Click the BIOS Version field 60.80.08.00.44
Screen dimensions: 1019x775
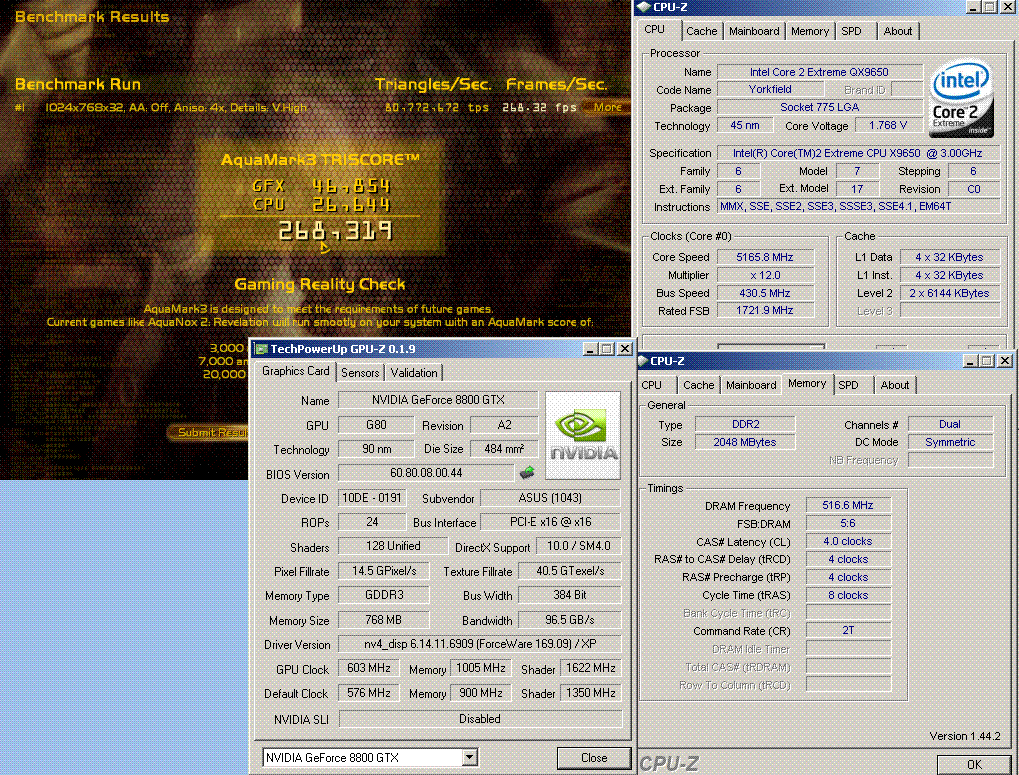click(426, 473)
